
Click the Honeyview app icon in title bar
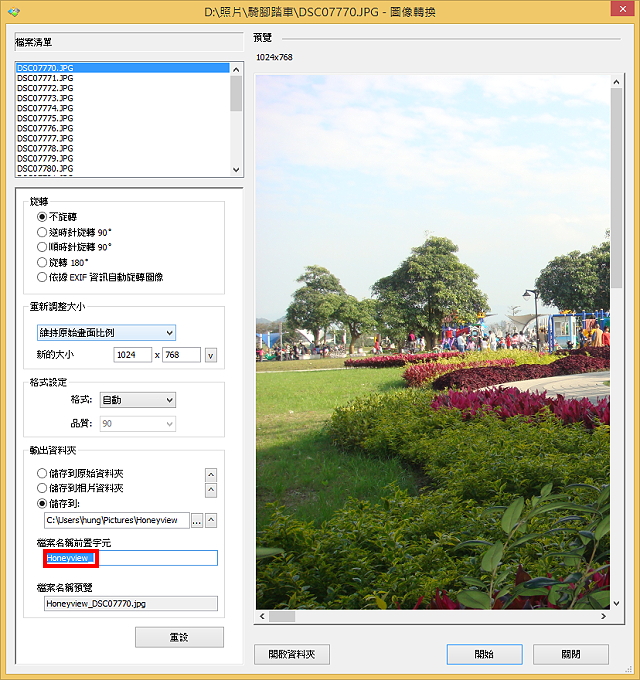[x=13, y=12]
